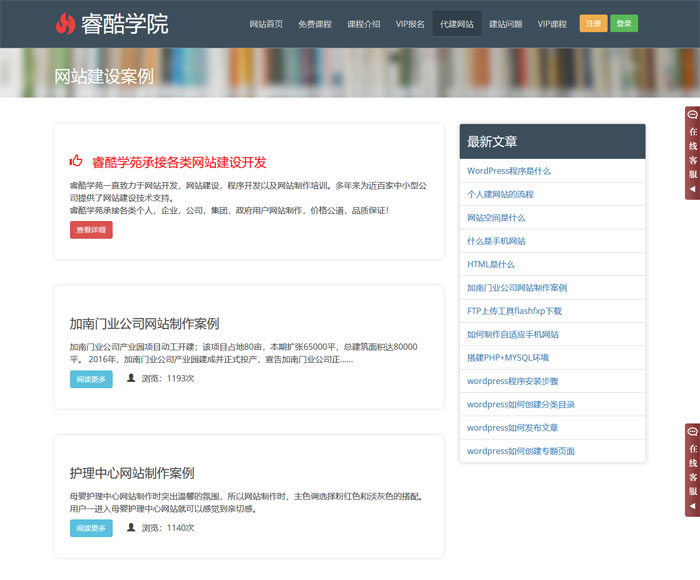Screen dimensions: 700x580
Task: Go to VIP课程 nav item
Action: [x=552, y=24]
